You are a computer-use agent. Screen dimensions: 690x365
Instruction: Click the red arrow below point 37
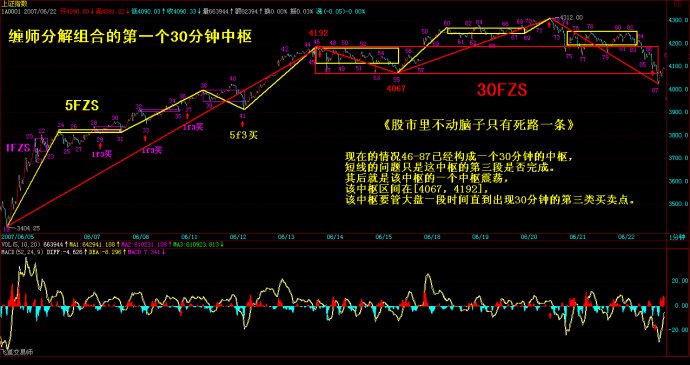188,116
